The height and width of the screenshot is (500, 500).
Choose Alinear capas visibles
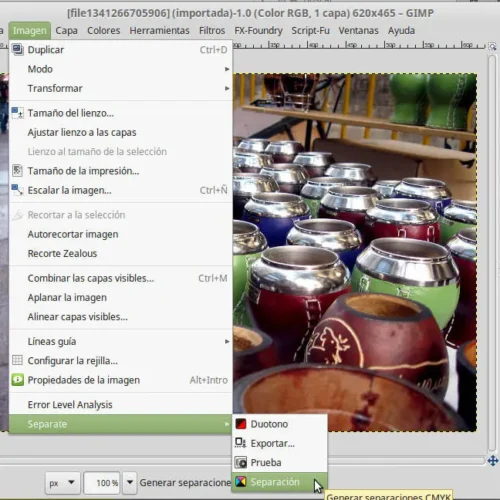coord(120,317)
